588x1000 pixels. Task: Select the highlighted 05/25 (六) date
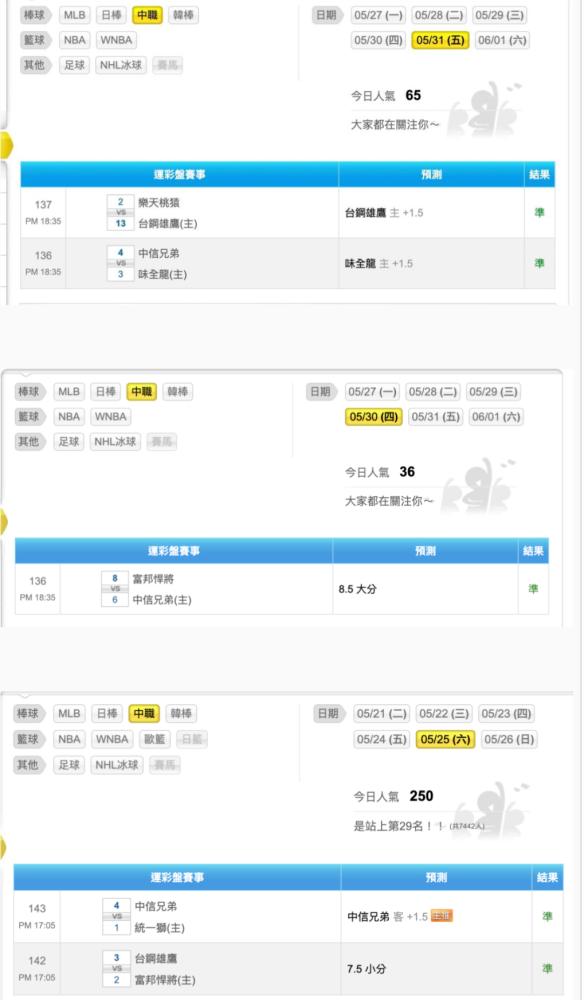(x=445, y=739)
